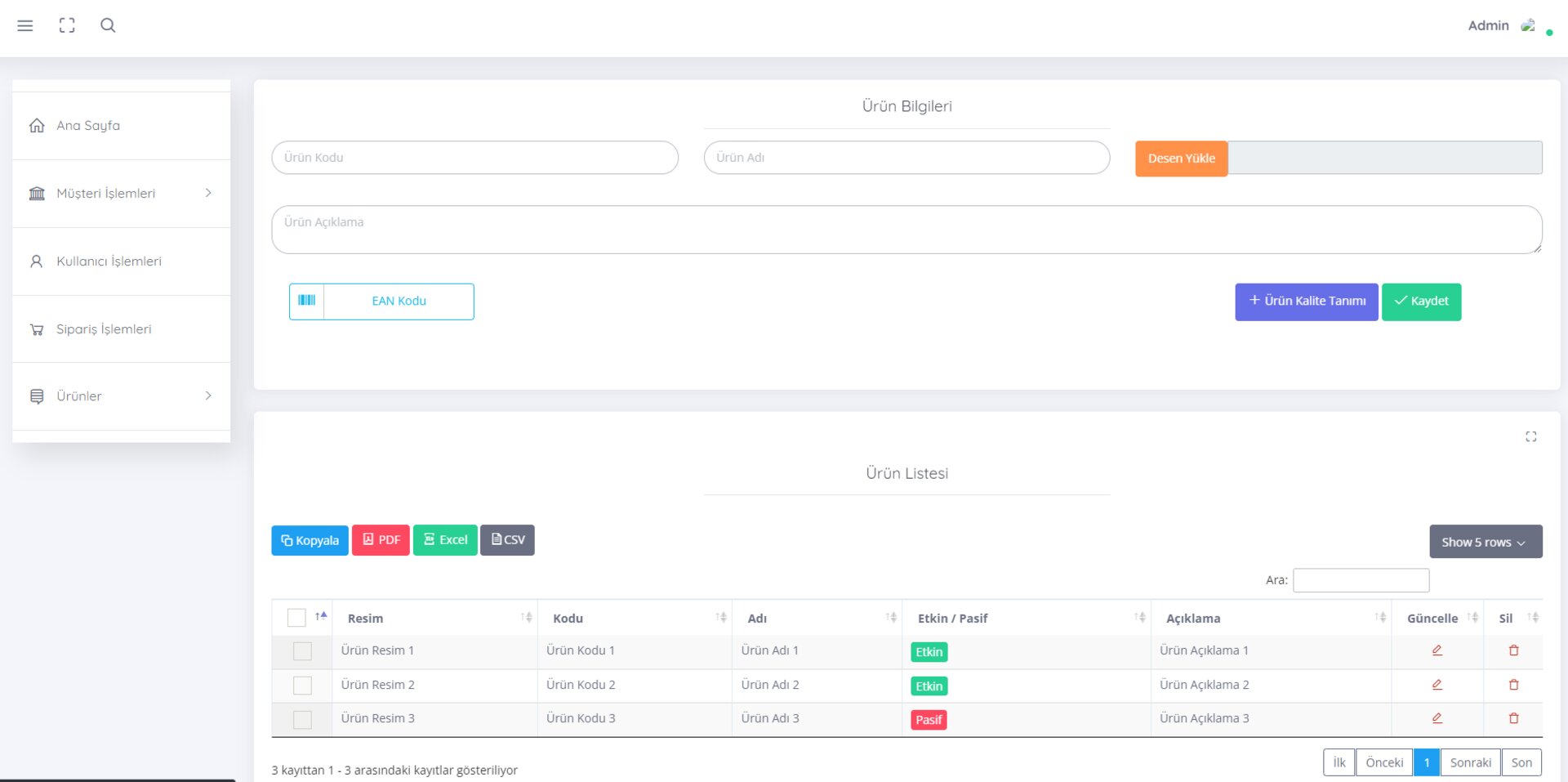Open the Show 5 rows dropdown

point(1486,542)
